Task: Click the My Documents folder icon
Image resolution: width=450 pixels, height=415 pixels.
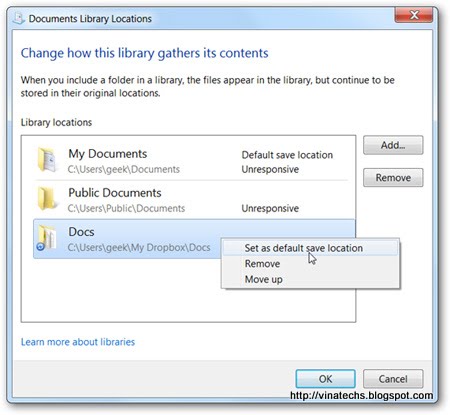Action: 47,160
